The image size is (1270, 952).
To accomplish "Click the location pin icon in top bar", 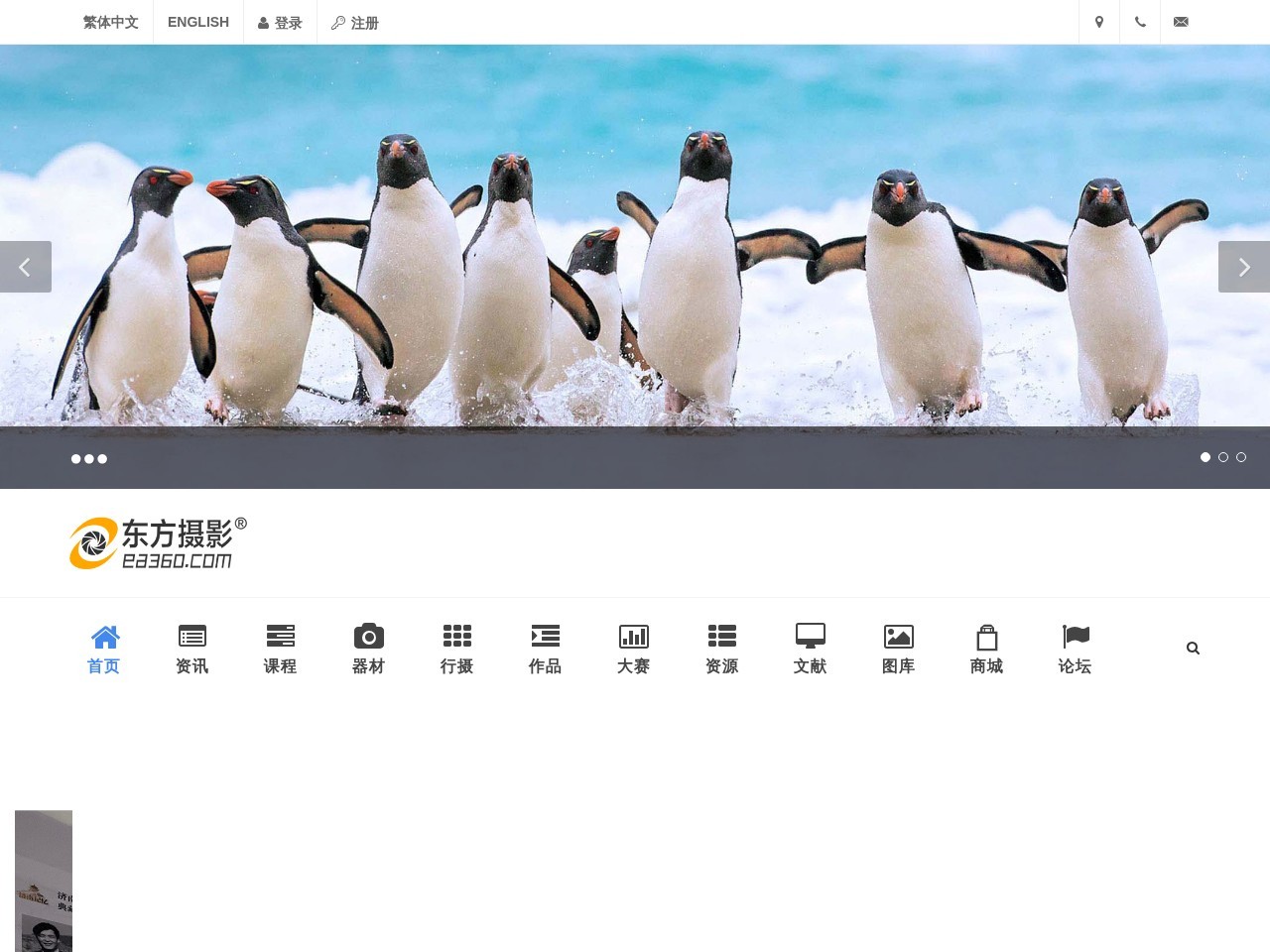I will pos(1099,21).
